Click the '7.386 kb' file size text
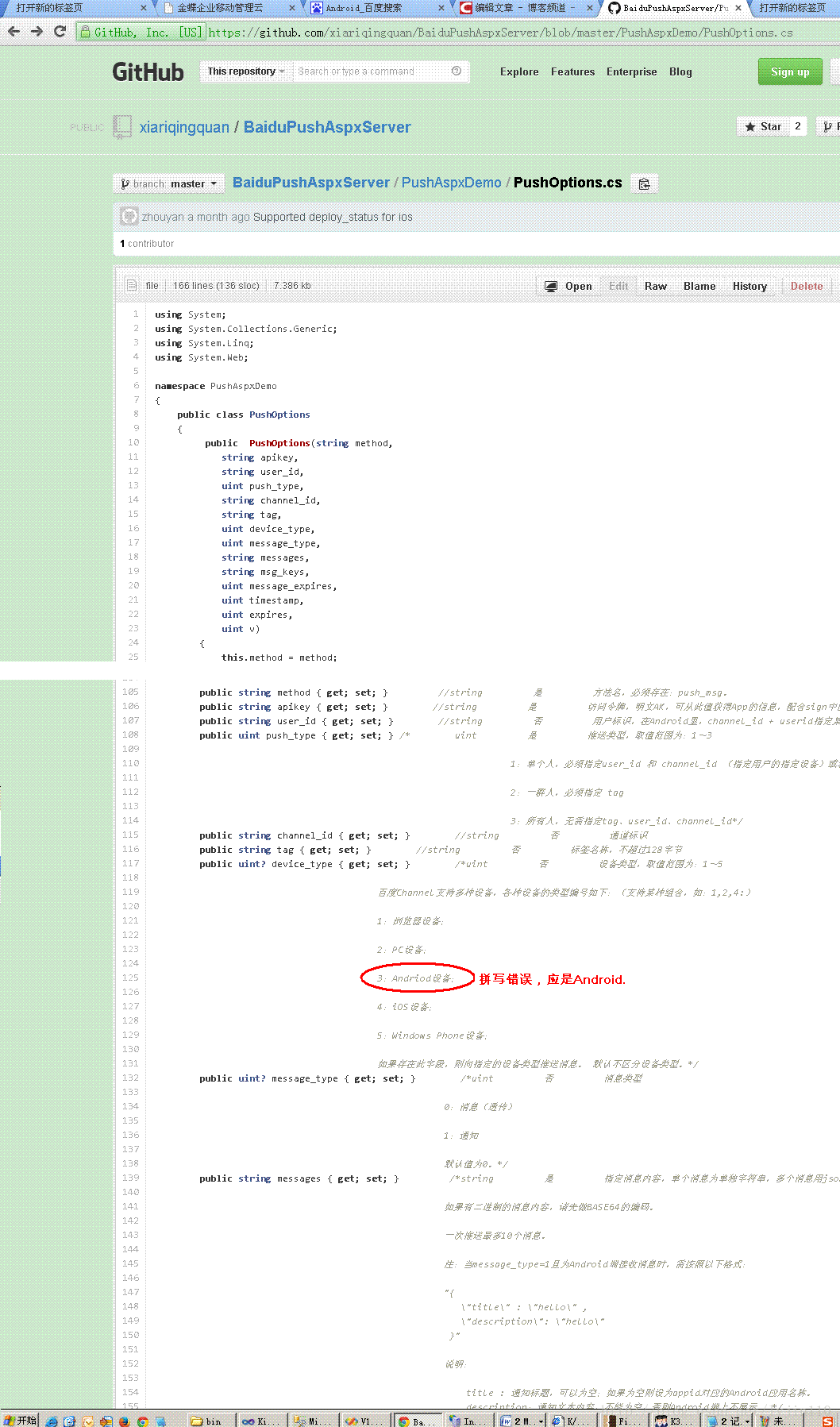The image size is (840, 1427). 292,286
